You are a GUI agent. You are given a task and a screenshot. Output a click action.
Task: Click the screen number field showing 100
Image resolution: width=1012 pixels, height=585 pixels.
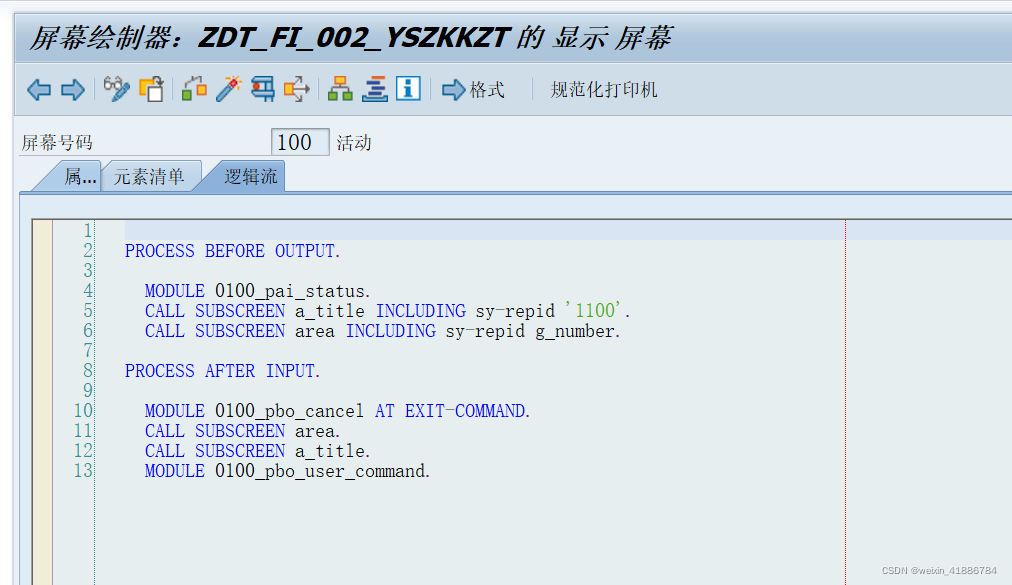(x=299, y=142)
